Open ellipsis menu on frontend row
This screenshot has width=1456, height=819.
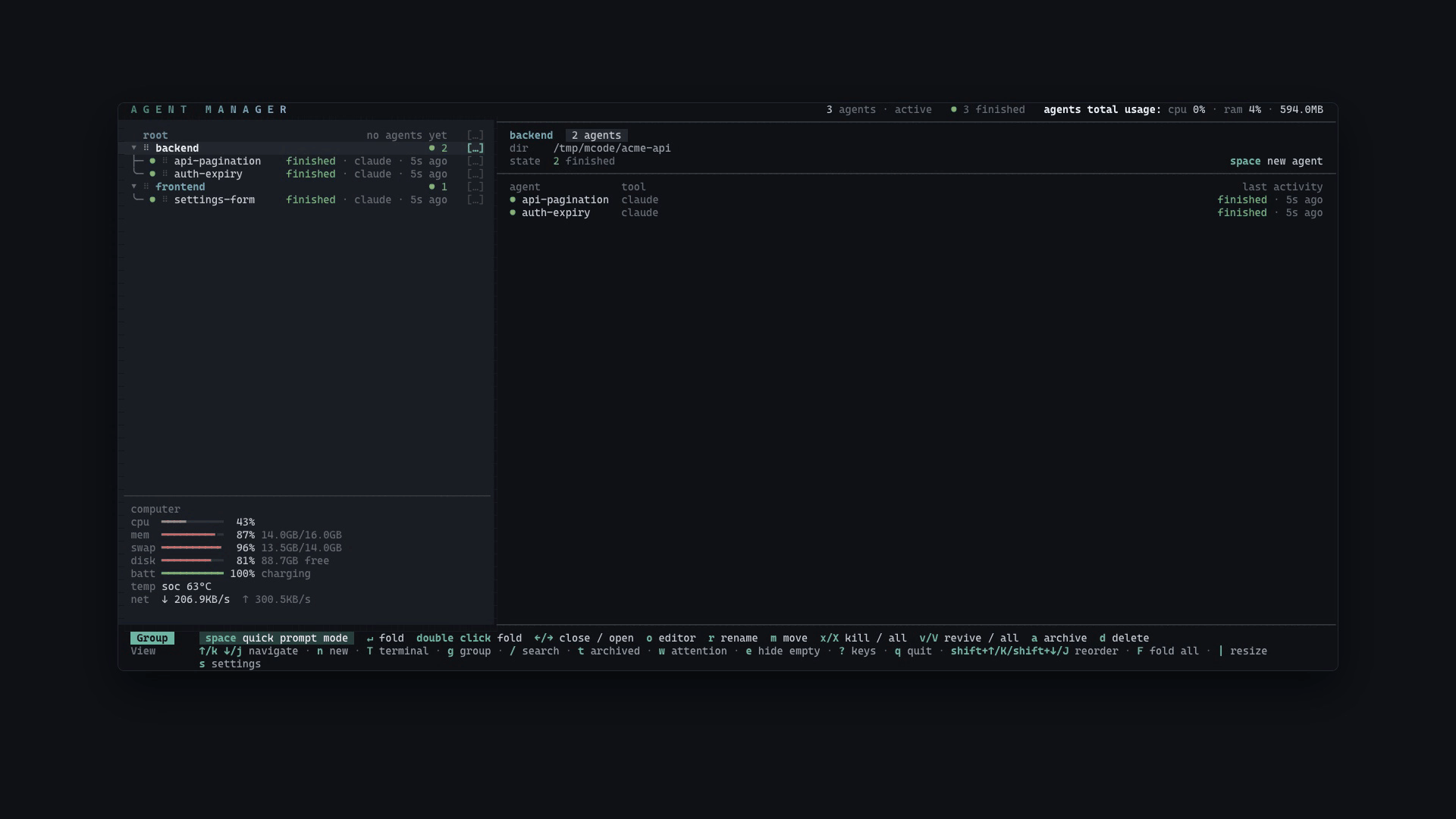pyautogui.click(x=475, y=187)
